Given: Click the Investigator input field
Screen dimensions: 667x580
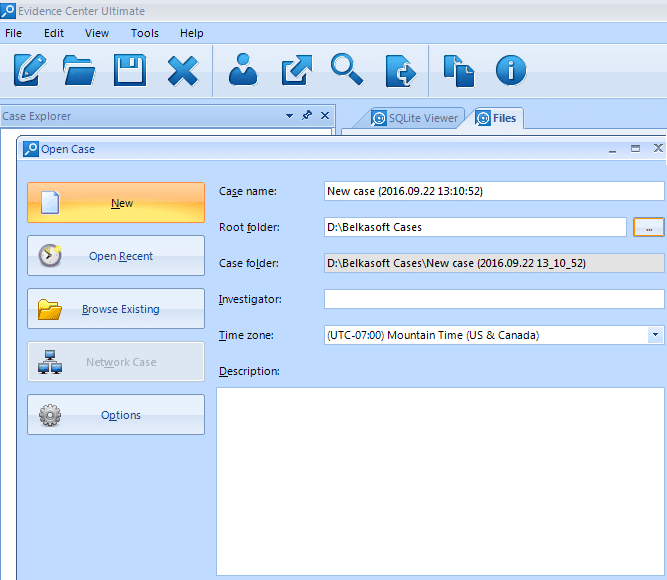Looking at the screenshot, I should tap(494, 299).
